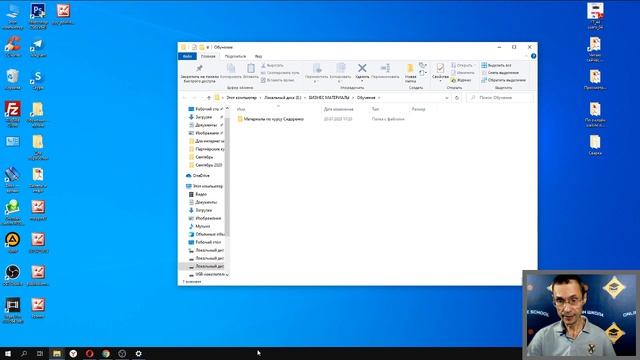Select OneDrive in navigation pane
640x360 pixels.
(197, 176)
